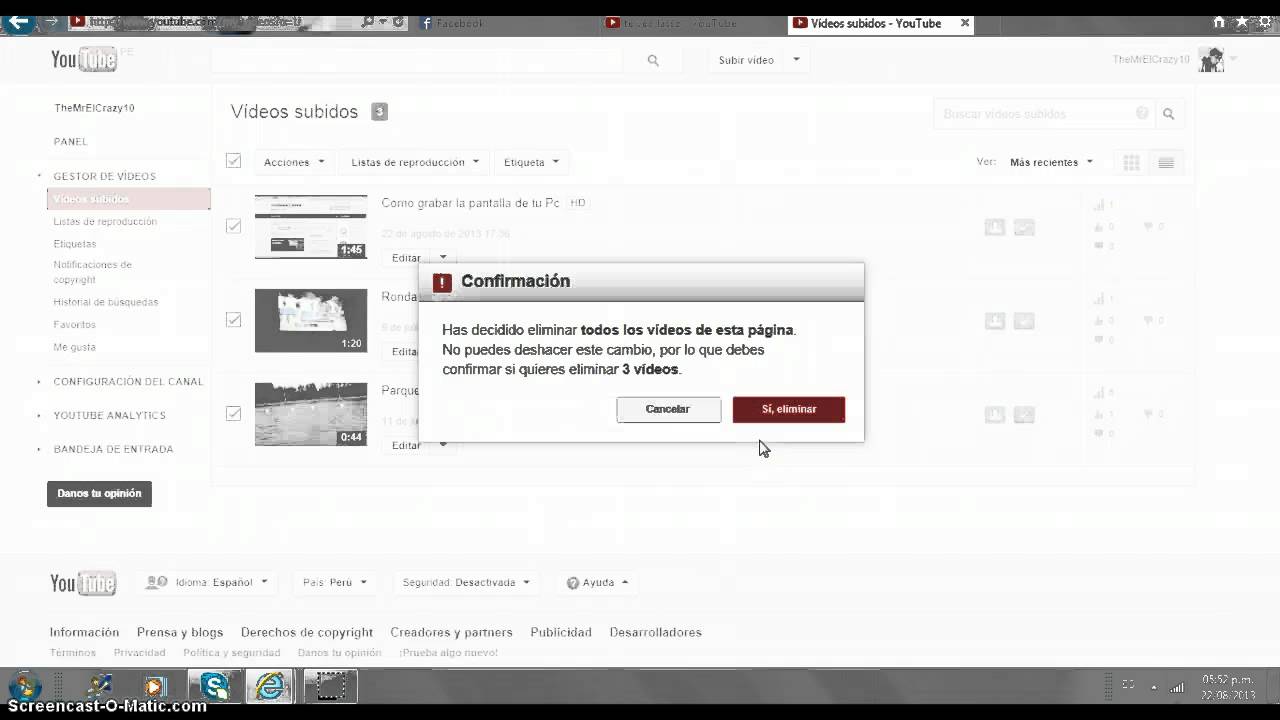The width and height of the screenshot is (1280, 720).
Task: Open Listas de reproducción in sidebar
Action: click(105, 222)
